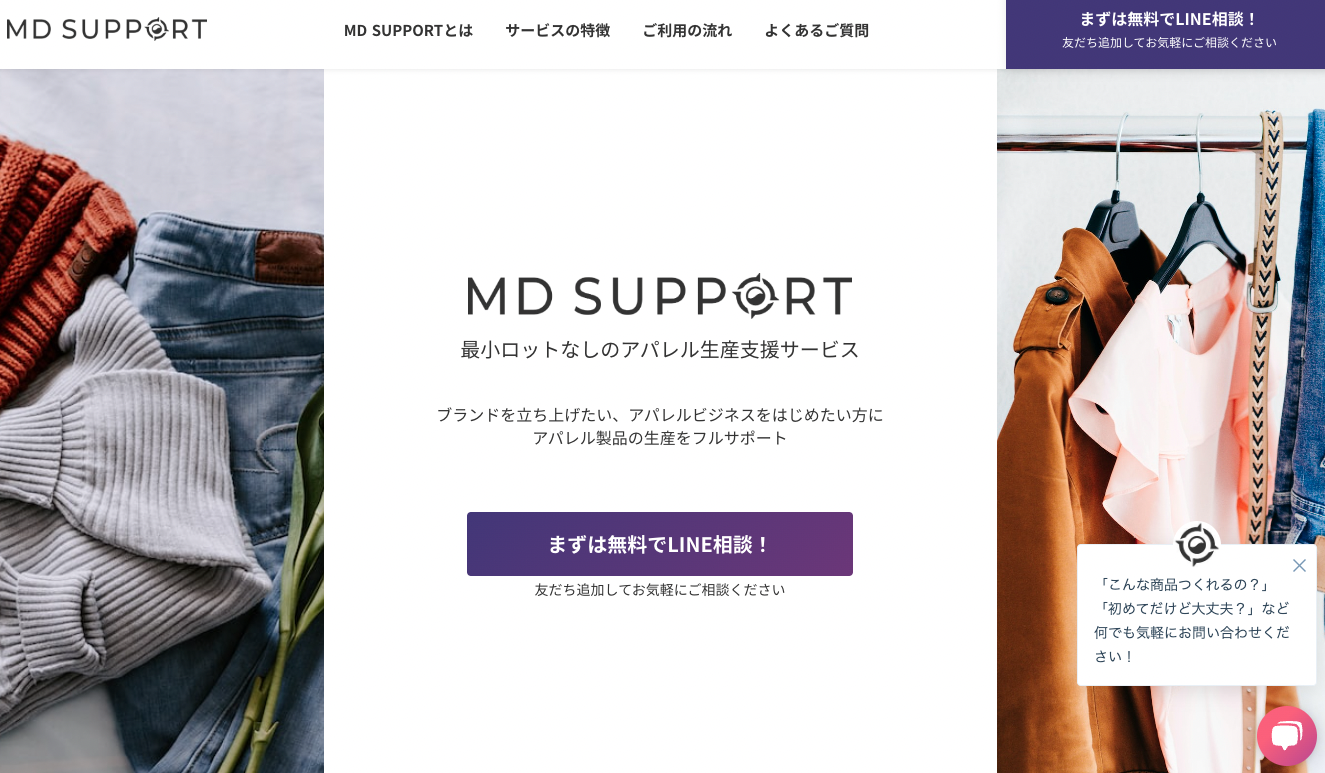1325x773 pixels.
Task: Open ご利用の流れ navigation link
Action: [x=687, y=30]
